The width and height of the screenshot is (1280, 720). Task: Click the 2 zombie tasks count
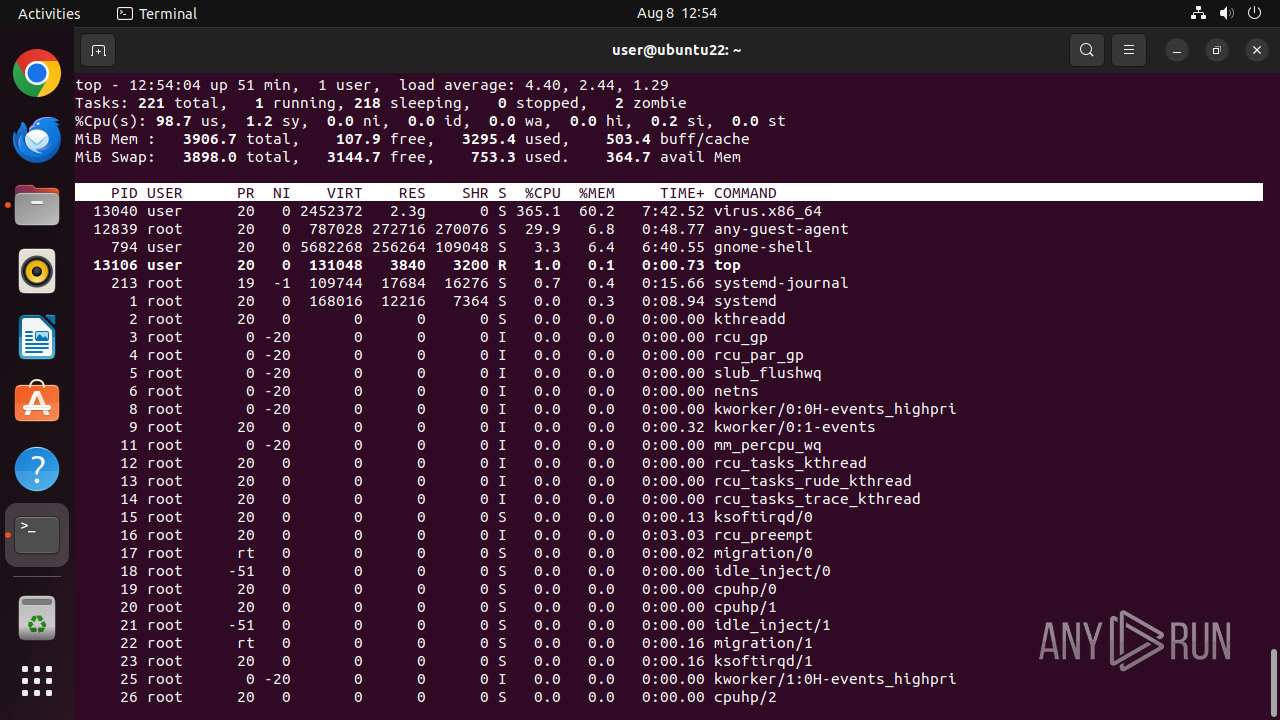coord(651,103)
